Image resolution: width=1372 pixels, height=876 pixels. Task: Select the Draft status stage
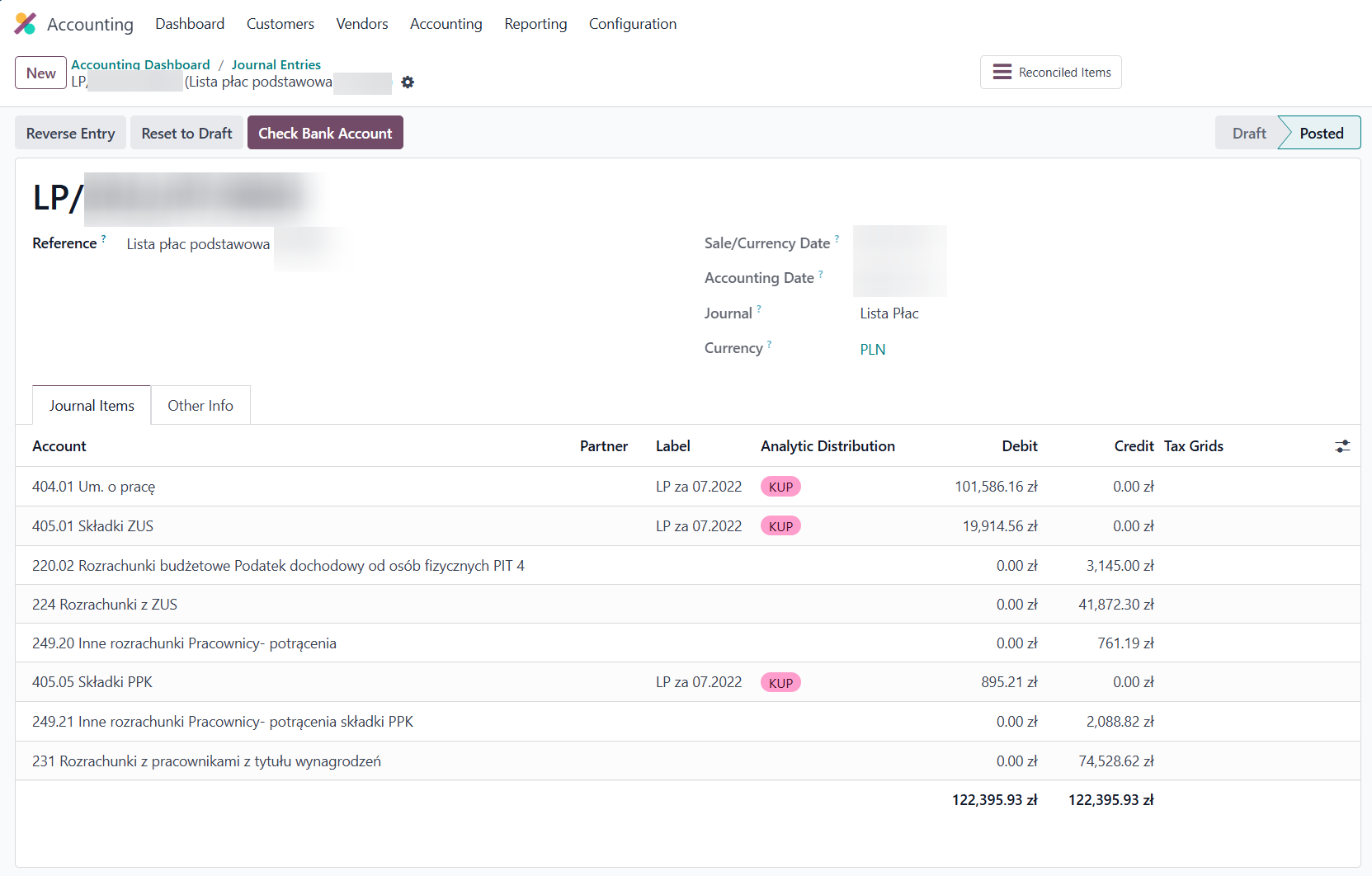click(x=1248, y=134)
